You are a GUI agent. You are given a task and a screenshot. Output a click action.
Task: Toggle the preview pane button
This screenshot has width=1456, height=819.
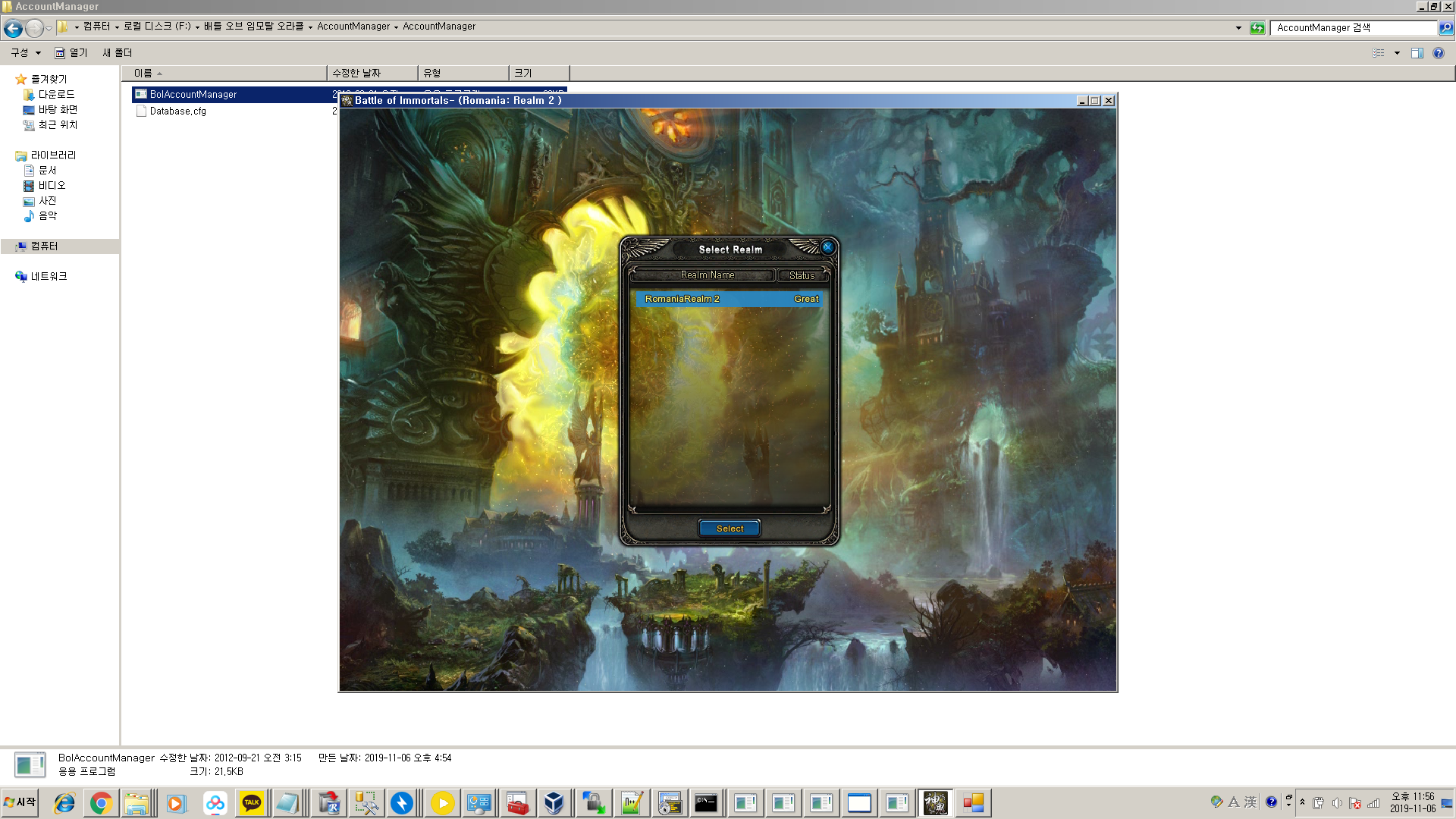(x=1417, y=53)
